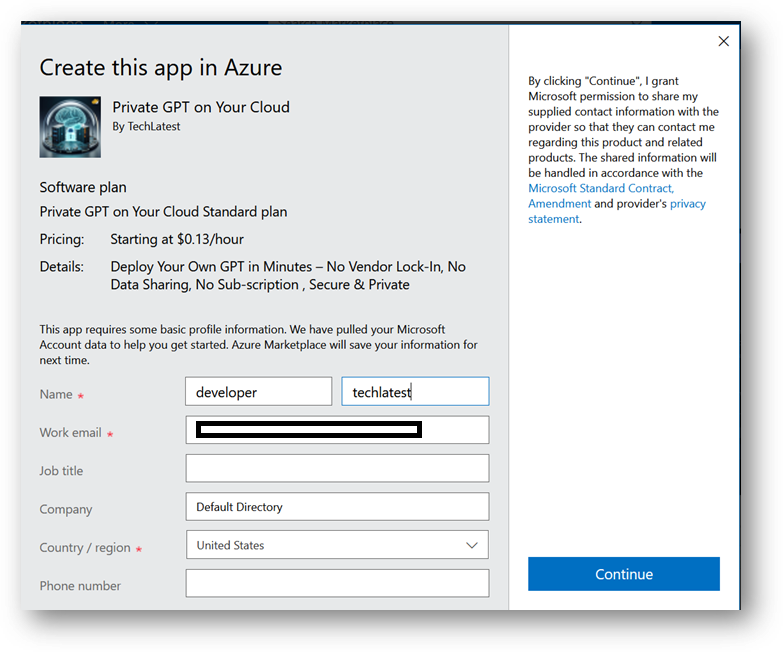Open the provider's privacy statement link
This screenshot has width=783, height=652.
(x=686, y=204)
